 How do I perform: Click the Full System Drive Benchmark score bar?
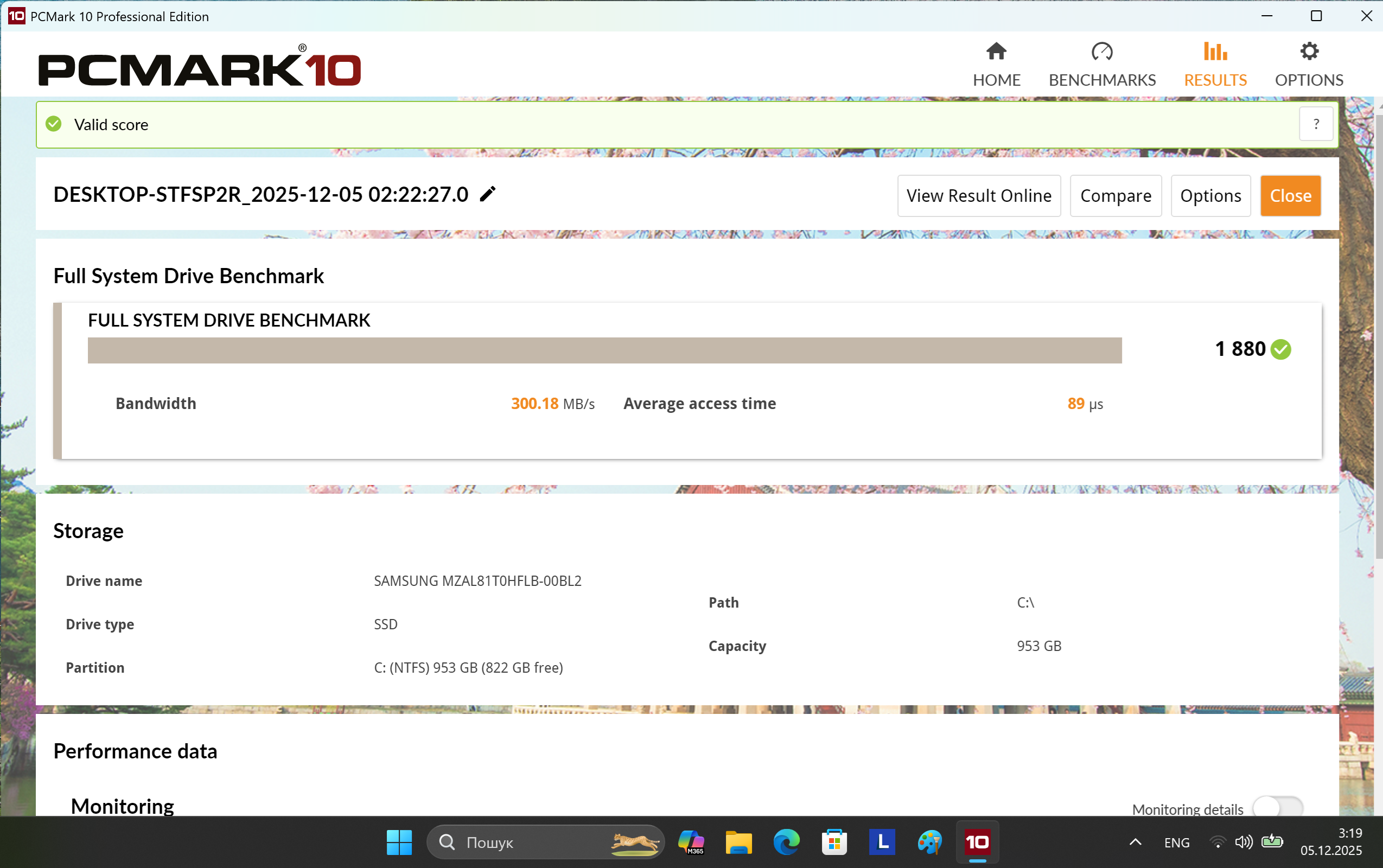(604, 350)
